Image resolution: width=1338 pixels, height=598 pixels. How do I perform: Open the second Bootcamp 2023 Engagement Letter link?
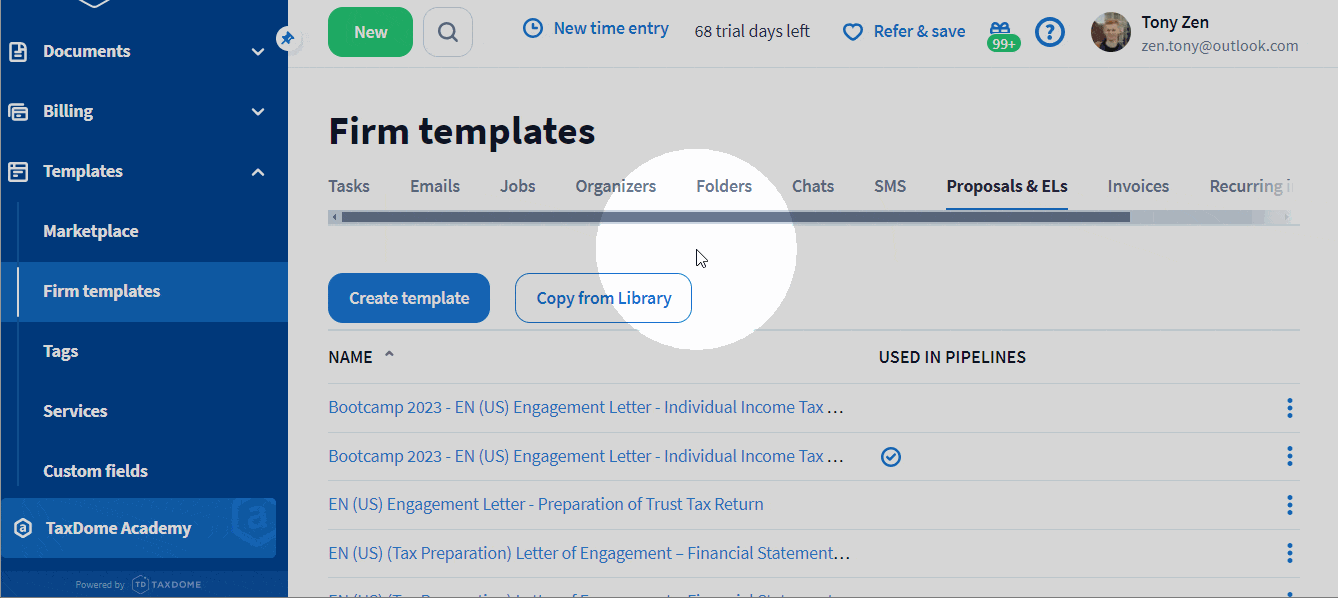coord(586,456)
